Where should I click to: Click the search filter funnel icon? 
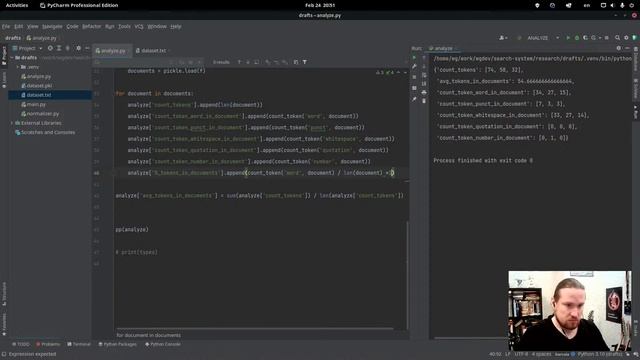[x=304, y=62]
